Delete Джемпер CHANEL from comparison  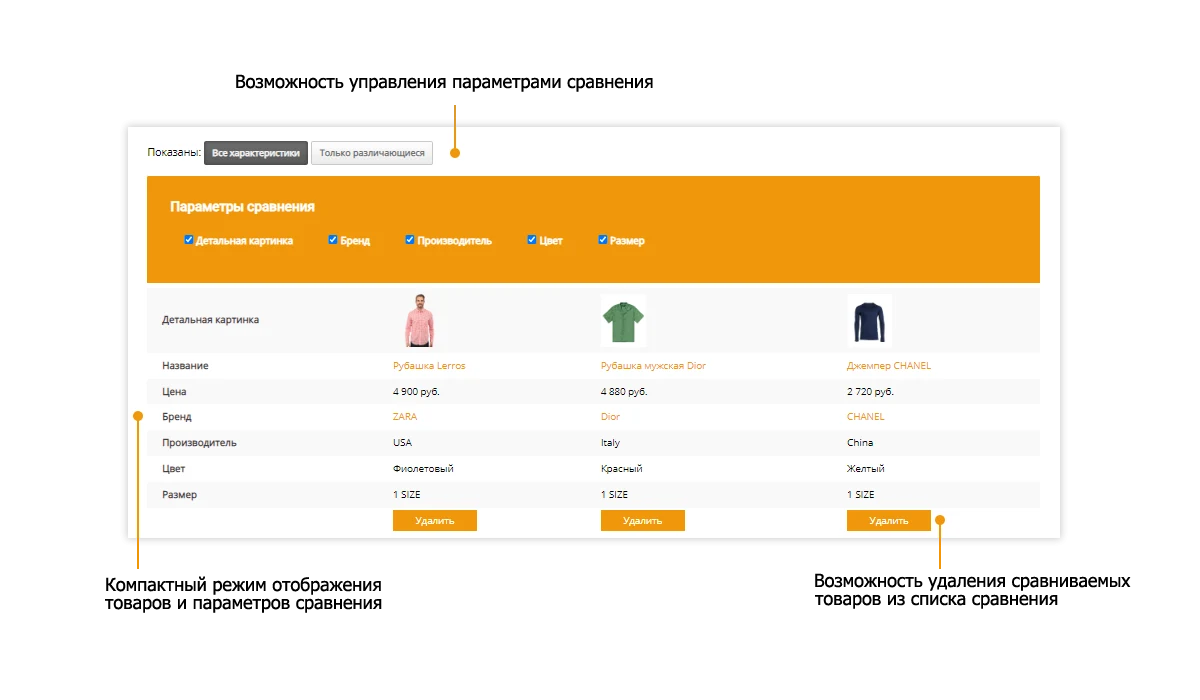coord(889,520)
